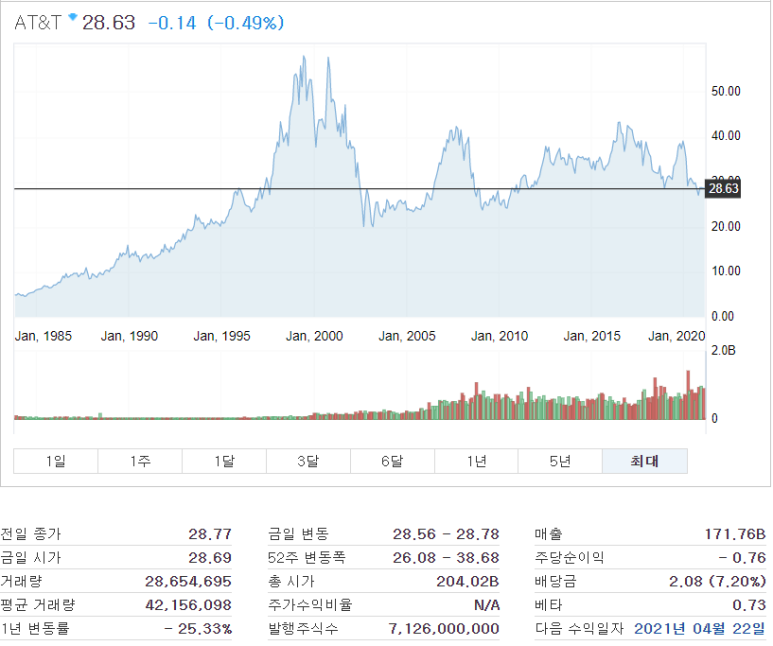
Task: Select the 6달 time range tab
Action: click(392, 461)
